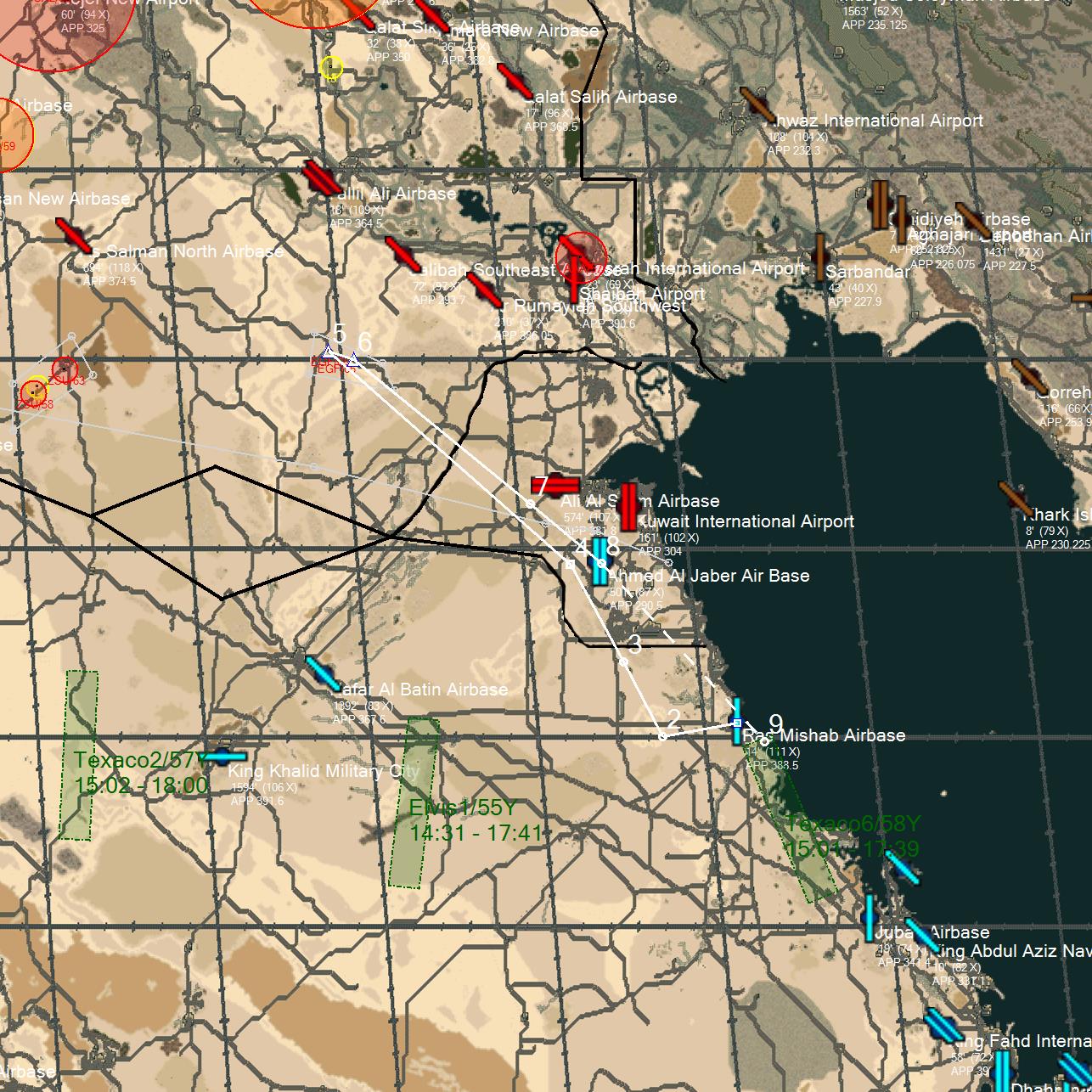Click the red Kuwait International Airport runway icon
The width and height of the screenshot is (1092, 1092).
click(x=628, y=507)
